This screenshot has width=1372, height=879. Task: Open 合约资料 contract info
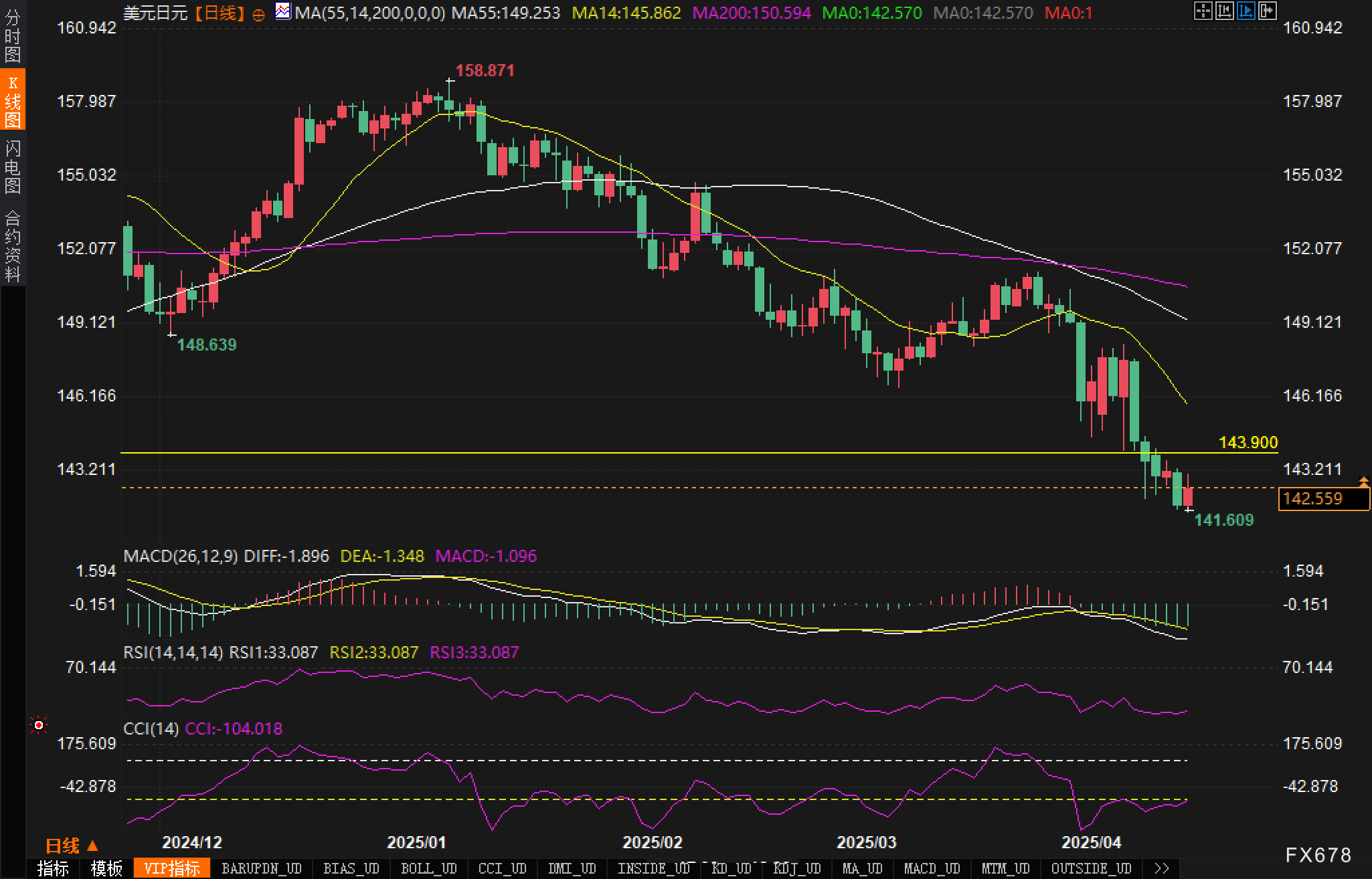pyautogui.click(x=13, y=245)
